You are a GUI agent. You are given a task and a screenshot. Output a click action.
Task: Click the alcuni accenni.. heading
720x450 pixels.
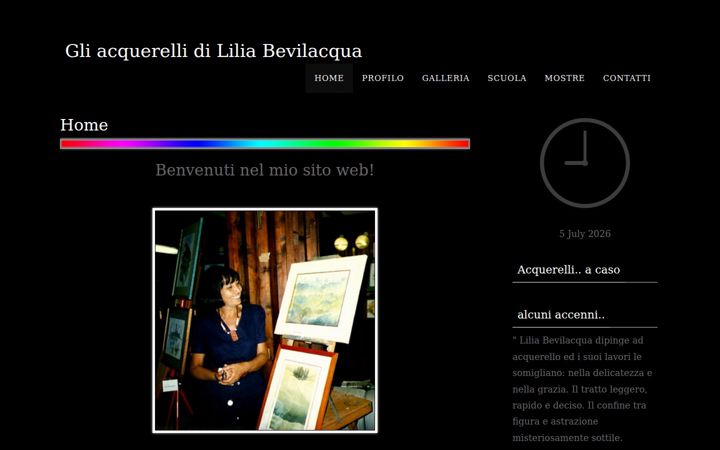561,315
